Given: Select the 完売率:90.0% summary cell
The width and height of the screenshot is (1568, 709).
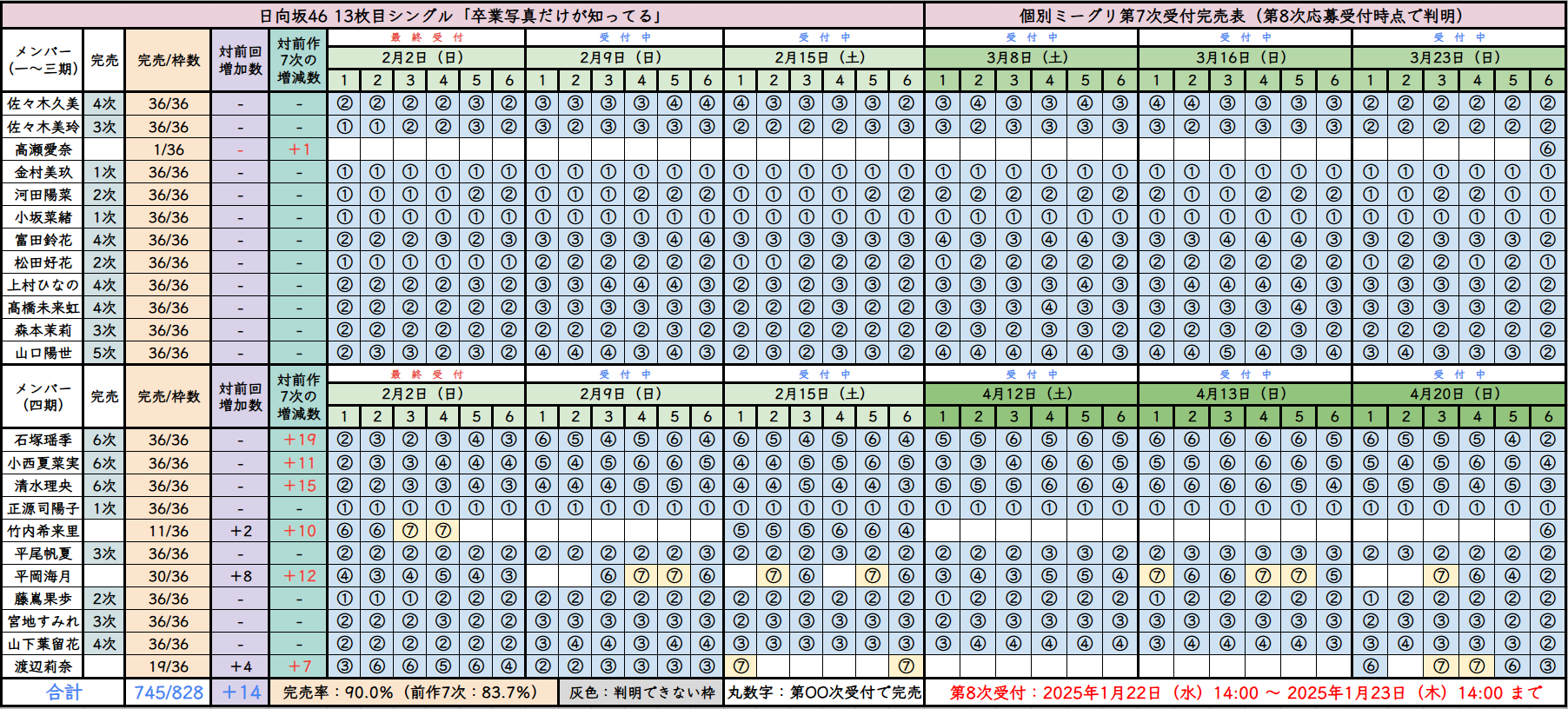Looking at the screenshot, I should click(x=414, y=692).
